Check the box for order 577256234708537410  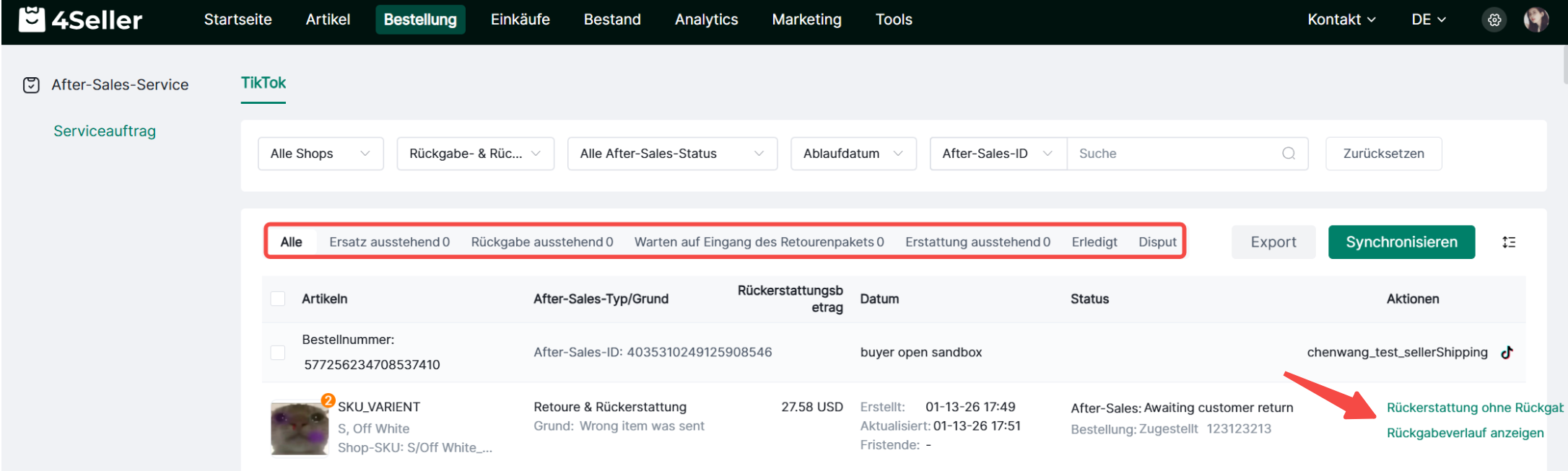(278, 353)
